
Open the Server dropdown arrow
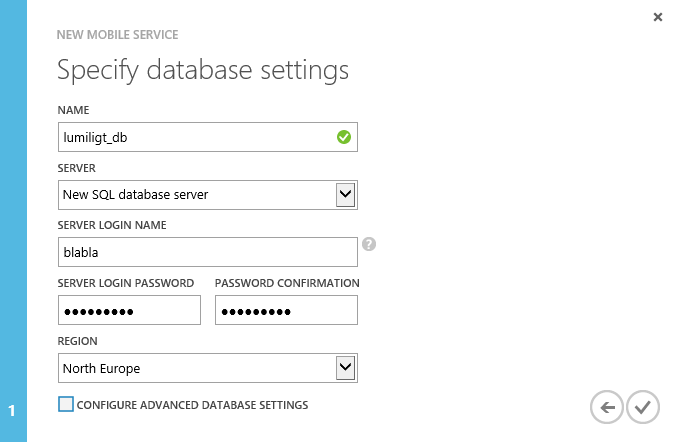[x=345, y=194]
